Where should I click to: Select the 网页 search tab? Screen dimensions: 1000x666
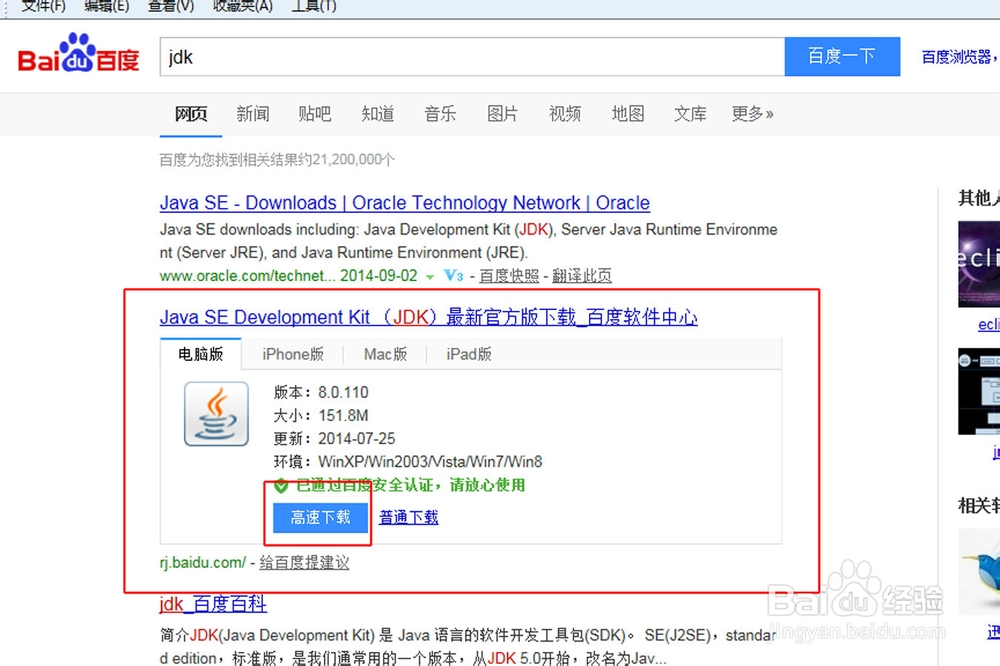(191, 114)
